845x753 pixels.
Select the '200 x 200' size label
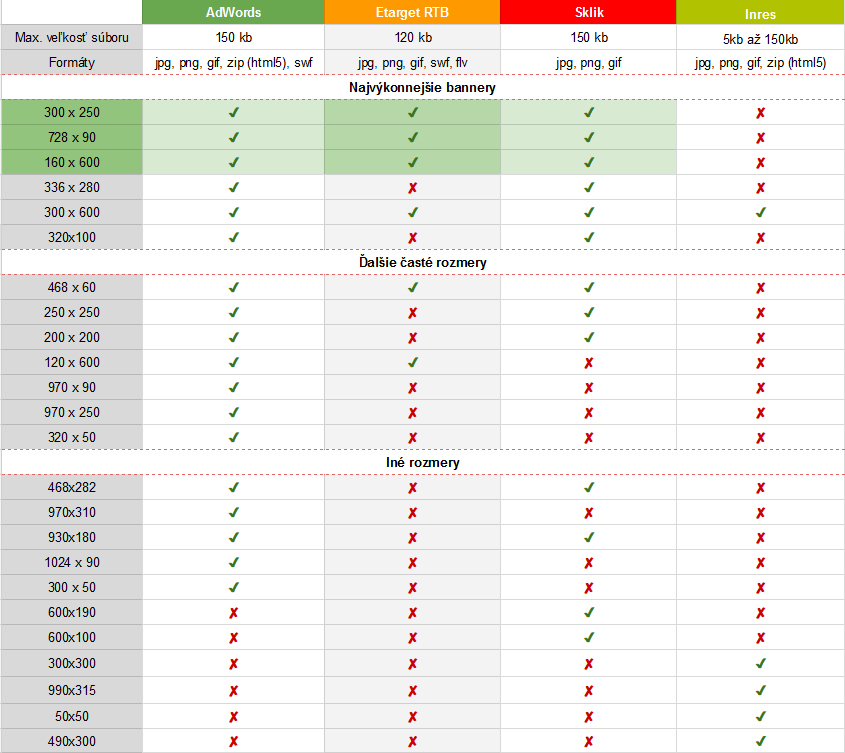(72, 337)
